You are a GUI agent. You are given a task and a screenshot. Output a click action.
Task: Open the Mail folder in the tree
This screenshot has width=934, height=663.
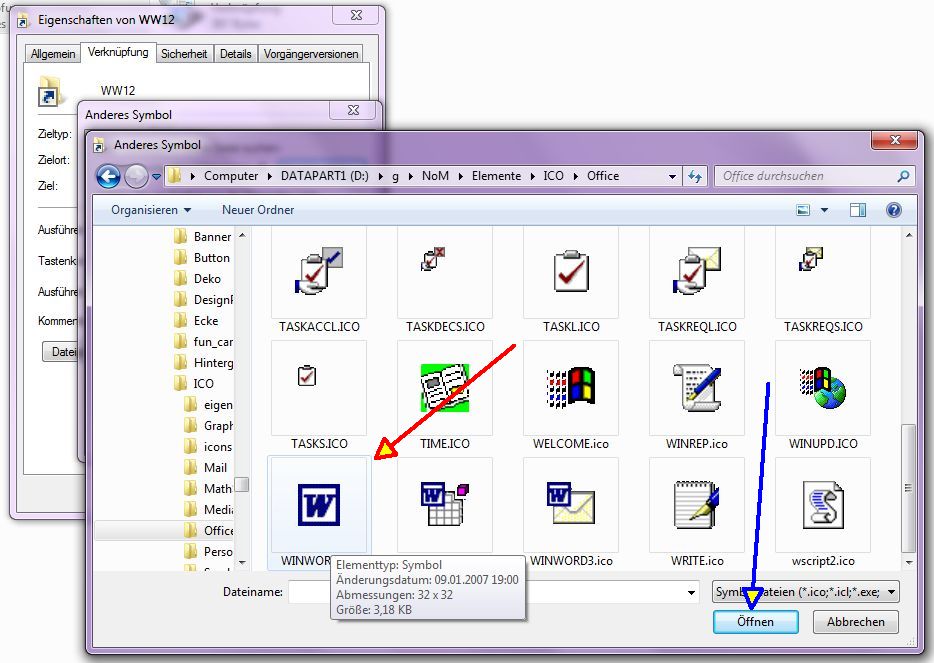(x=206, y=468)
